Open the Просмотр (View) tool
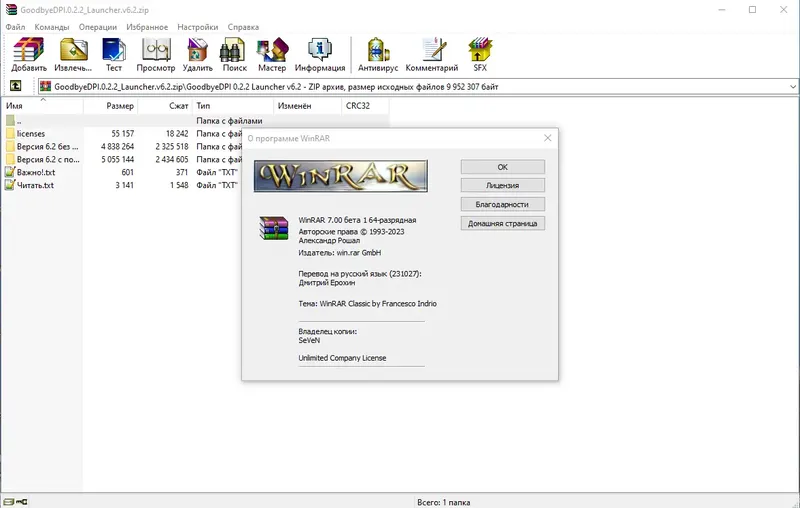 (x=156, y=50)
